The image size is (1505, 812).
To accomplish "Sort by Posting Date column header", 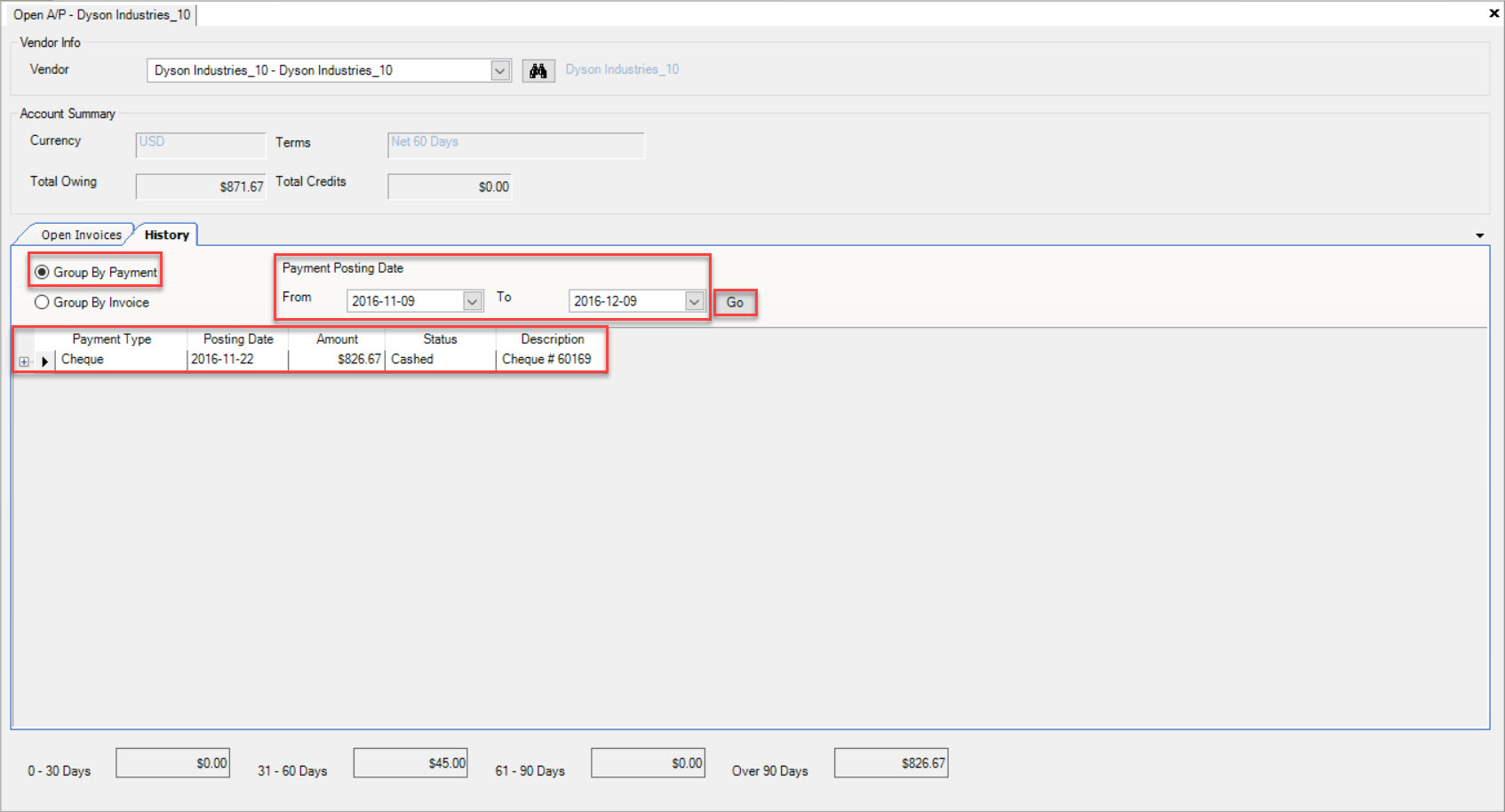I will point(238,339).
